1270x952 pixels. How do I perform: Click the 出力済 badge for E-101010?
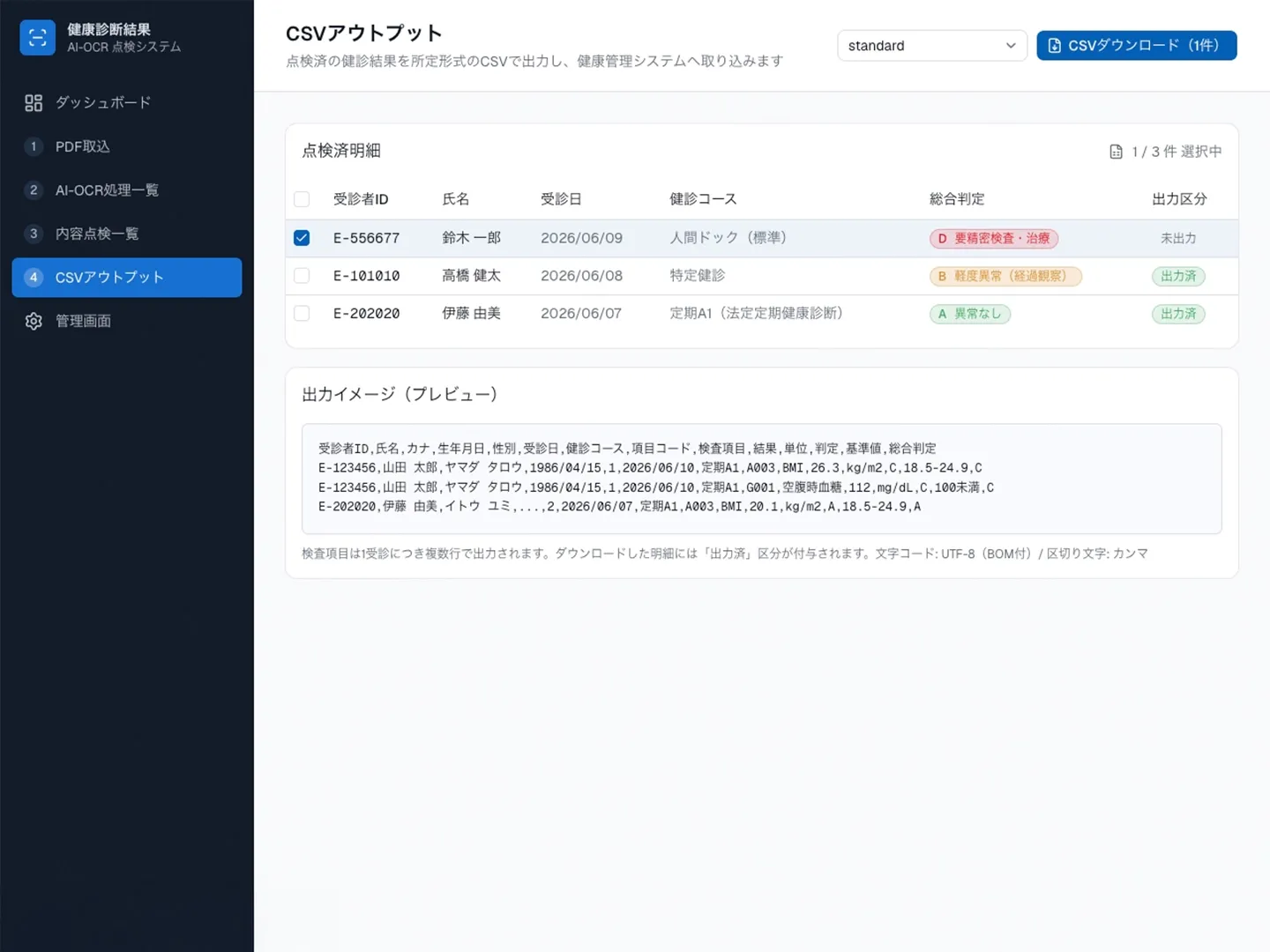[x=1178, y=276]
